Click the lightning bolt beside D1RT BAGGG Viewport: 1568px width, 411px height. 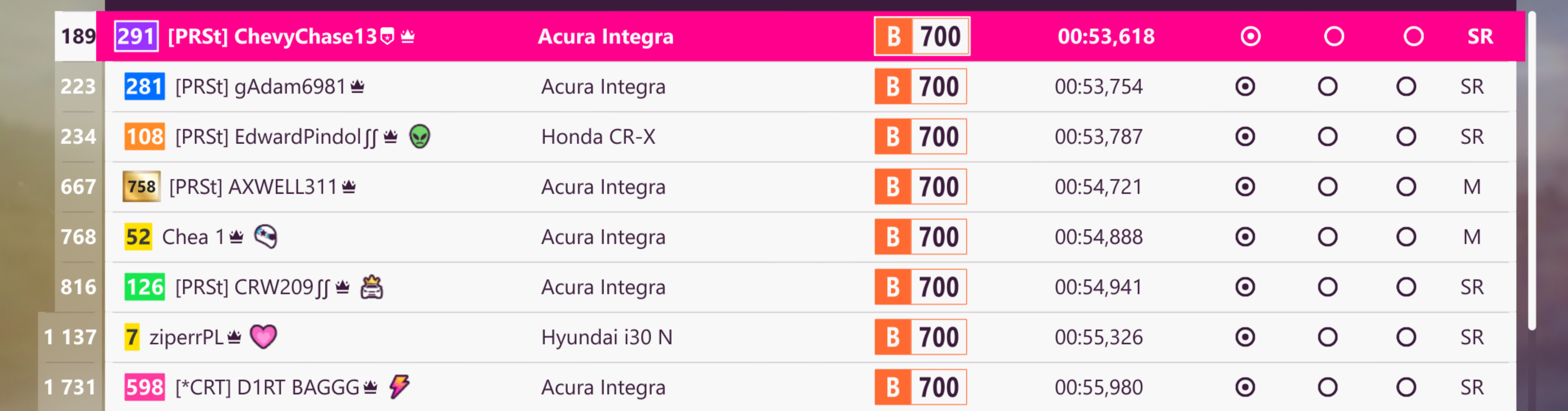tap(399, 386)
